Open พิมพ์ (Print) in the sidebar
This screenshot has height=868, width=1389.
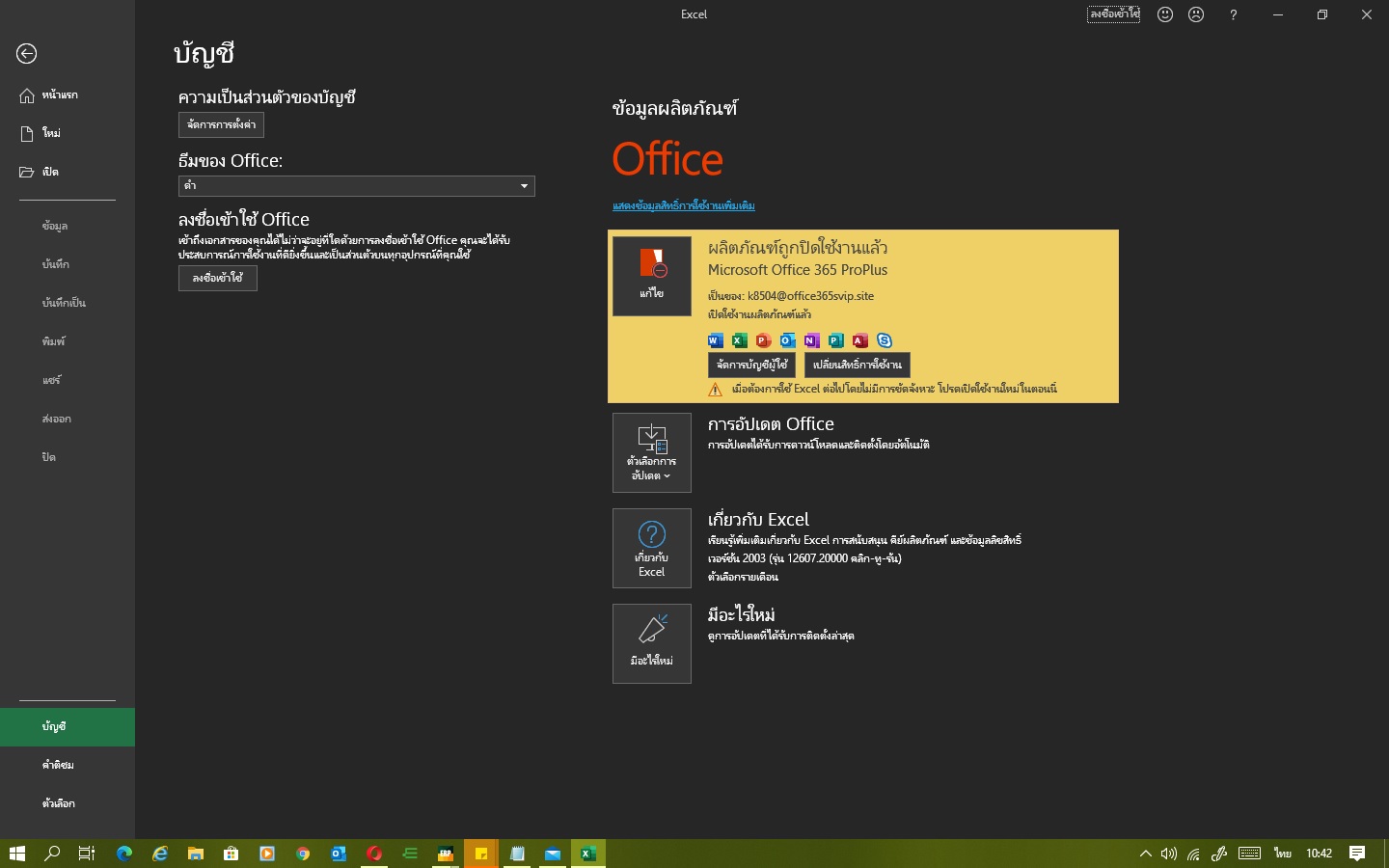[68, 341]
